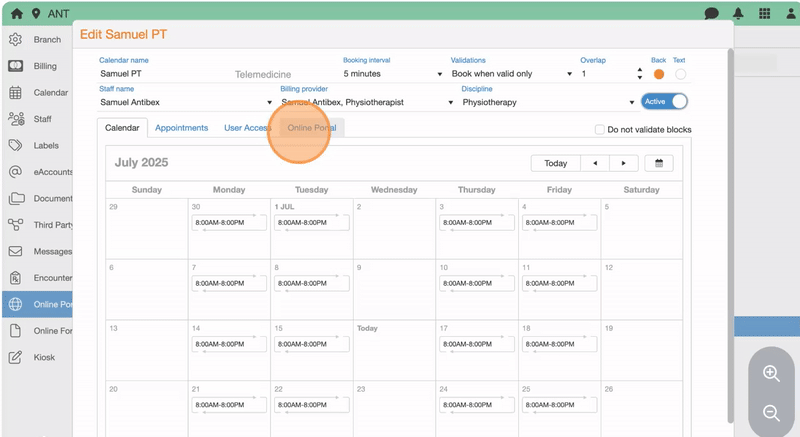800x437 pixels.
Task: Click the zoom out magnifier icon
Action: click(771, 412)
